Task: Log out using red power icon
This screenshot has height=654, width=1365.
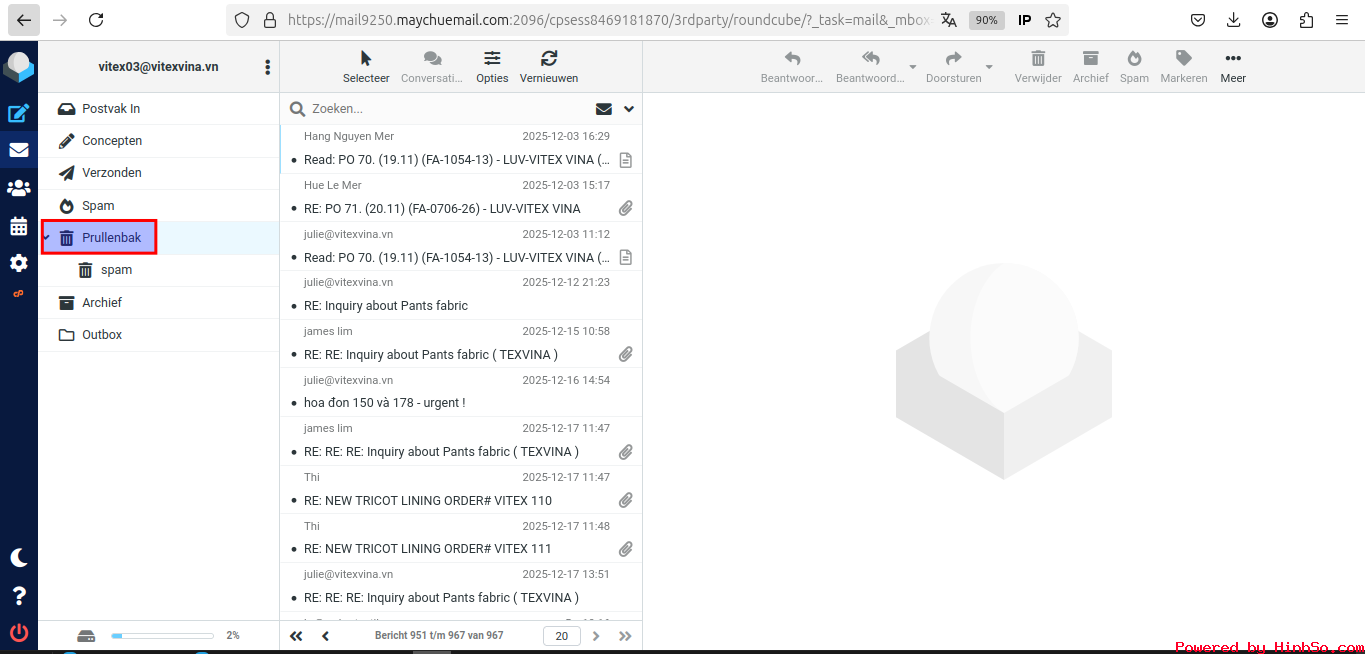Action: coord(18,632)
